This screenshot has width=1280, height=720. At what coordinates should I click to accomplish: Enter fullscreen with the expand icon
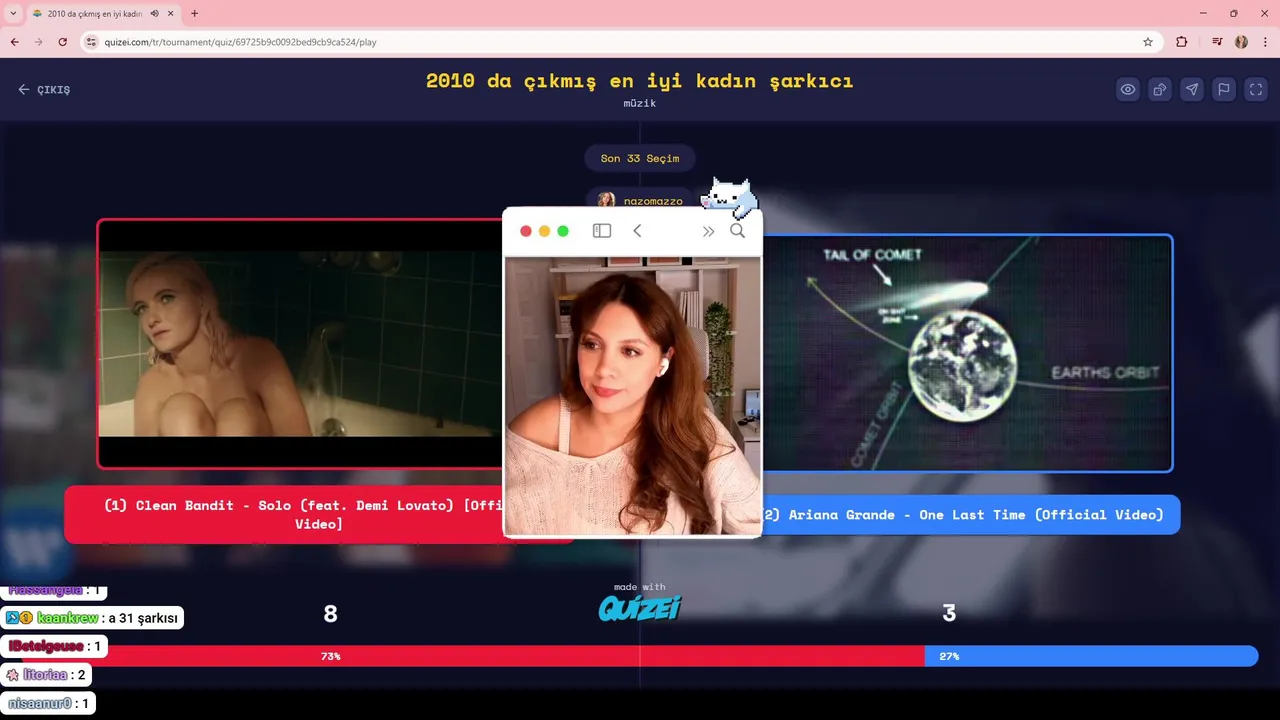pos(1256,89)
